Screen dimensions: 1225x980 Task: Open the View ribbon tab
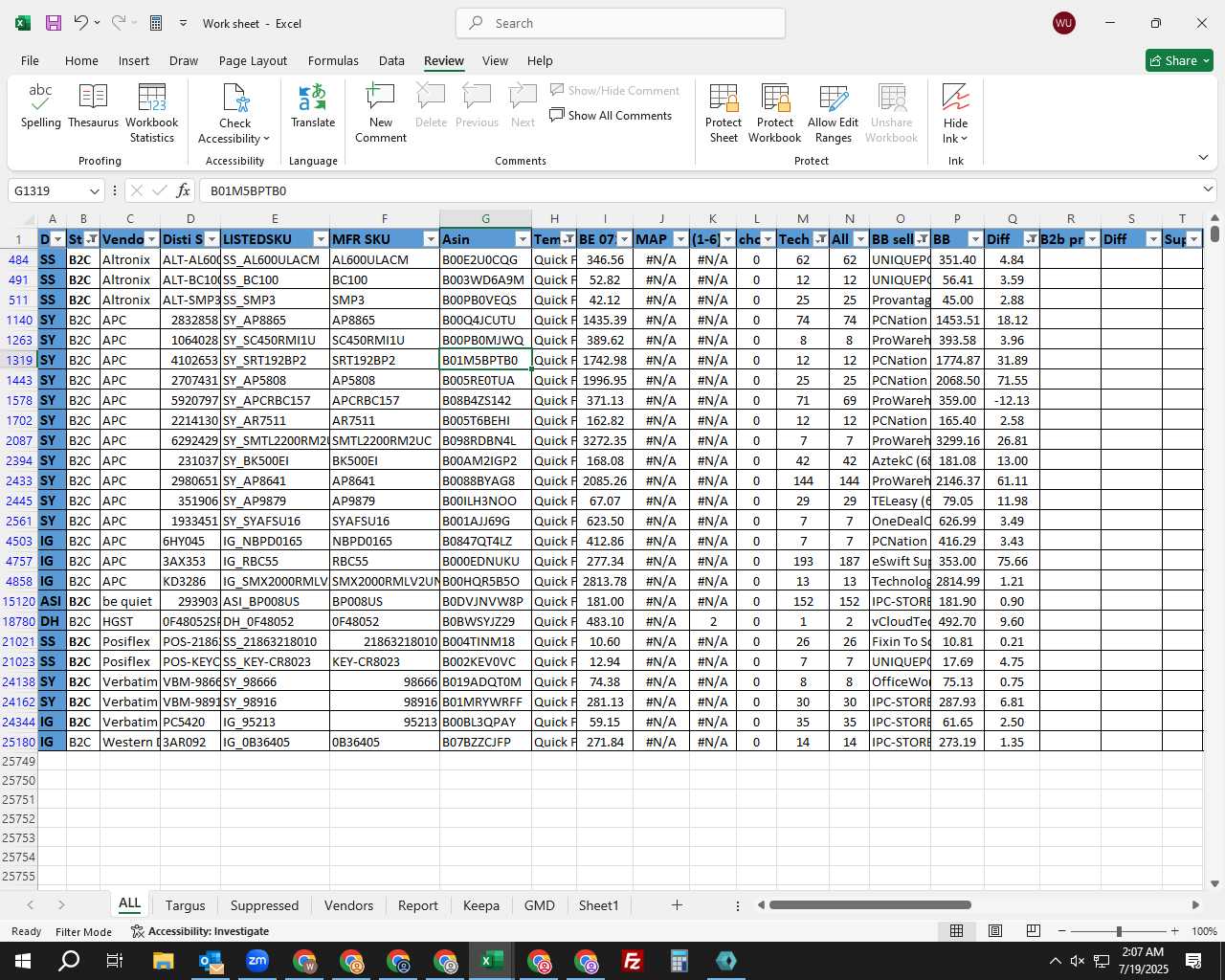(x=495, y=60)
